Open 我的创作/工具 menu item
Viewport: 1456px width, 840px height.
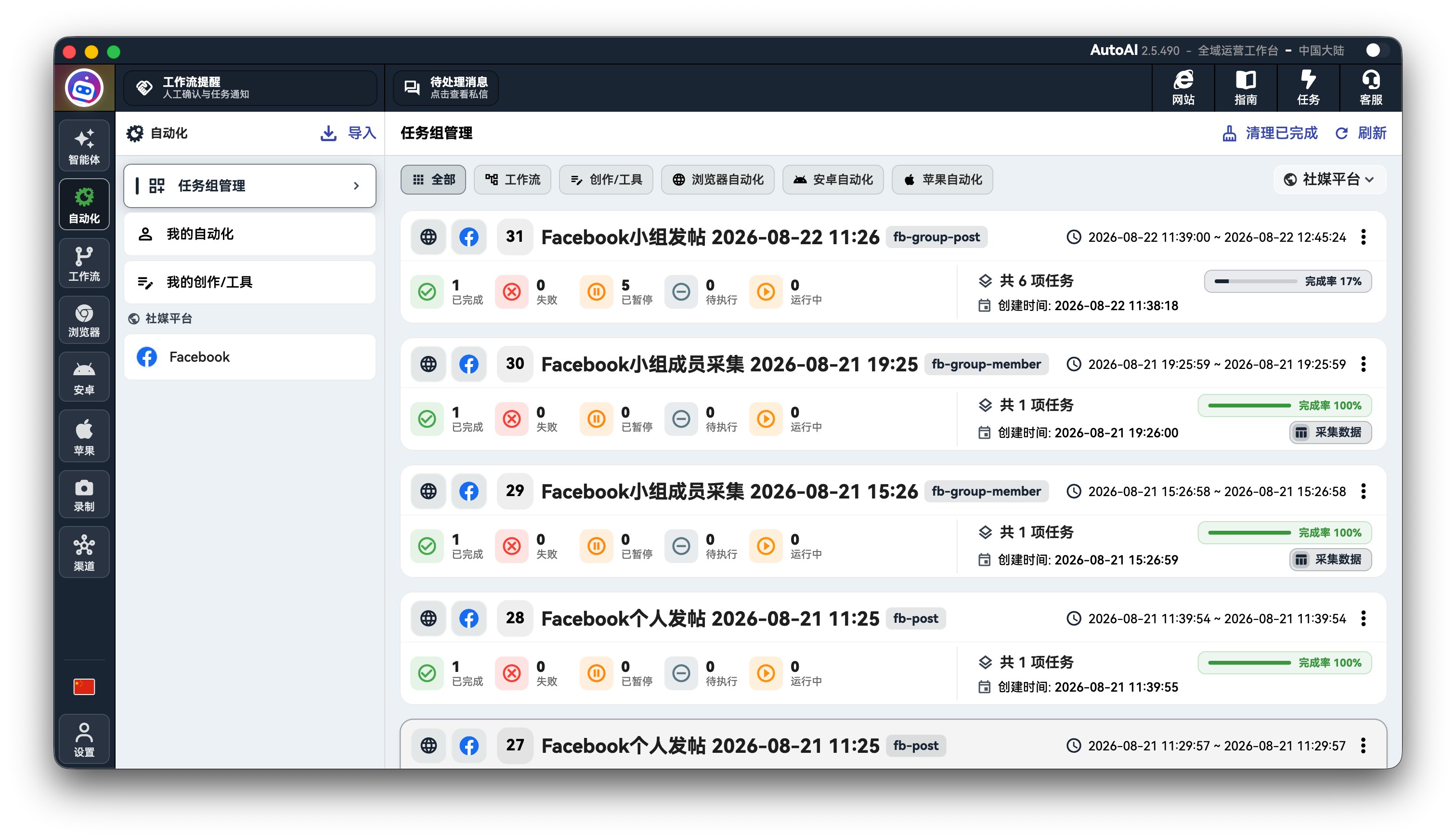(x=250, y=282)
